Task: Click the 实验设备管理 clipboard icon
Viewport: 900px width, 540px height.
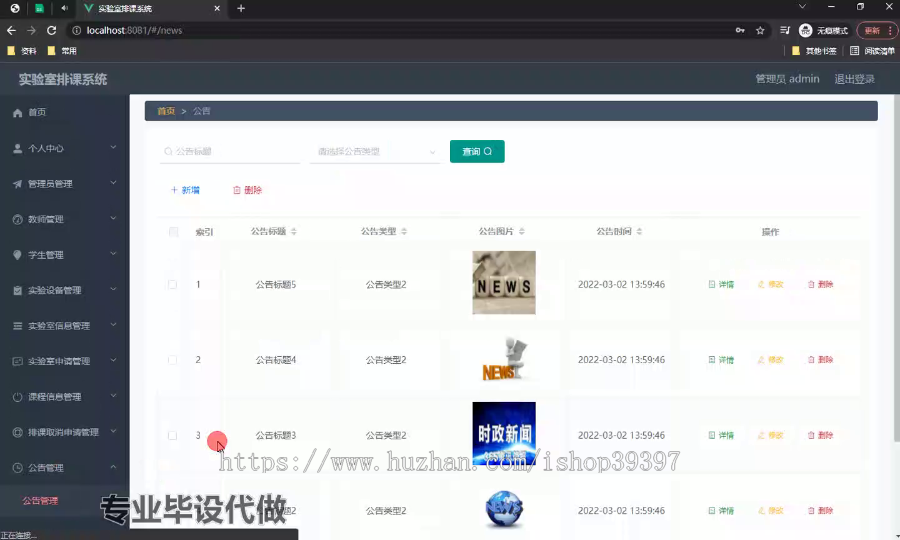Action: click(17, 290)
